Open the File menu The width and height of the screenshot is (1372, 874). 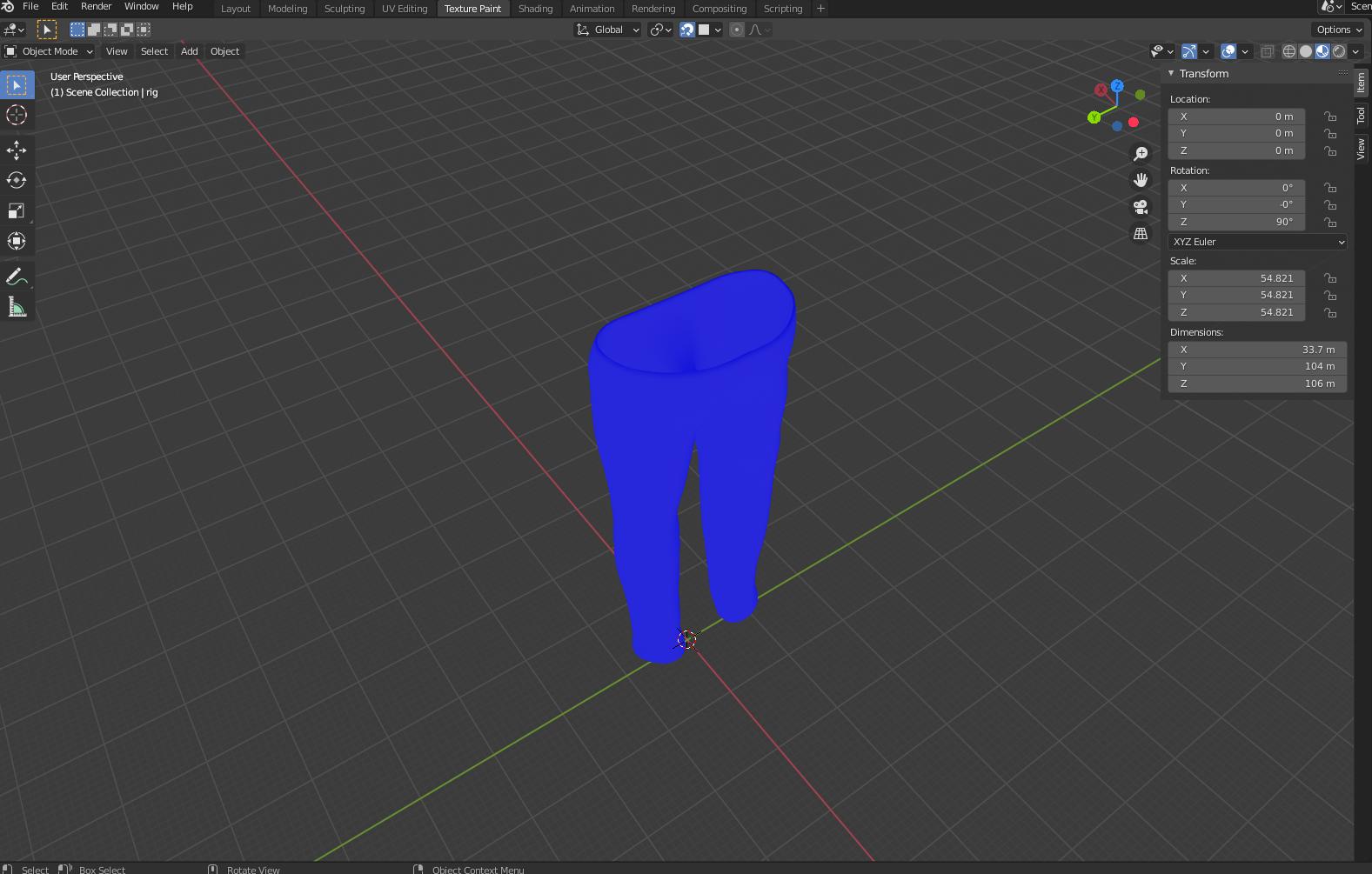[30, 7]
